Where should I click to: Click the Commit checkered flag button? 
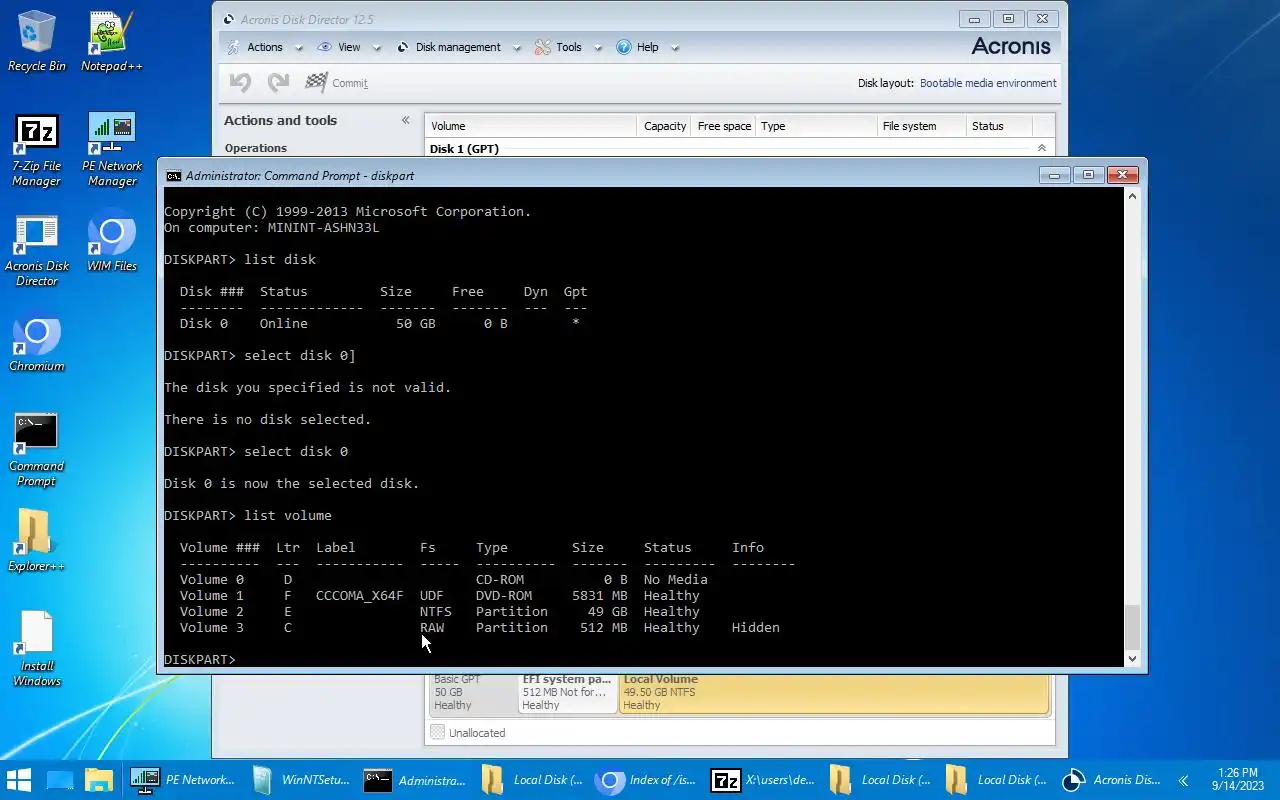337,83
